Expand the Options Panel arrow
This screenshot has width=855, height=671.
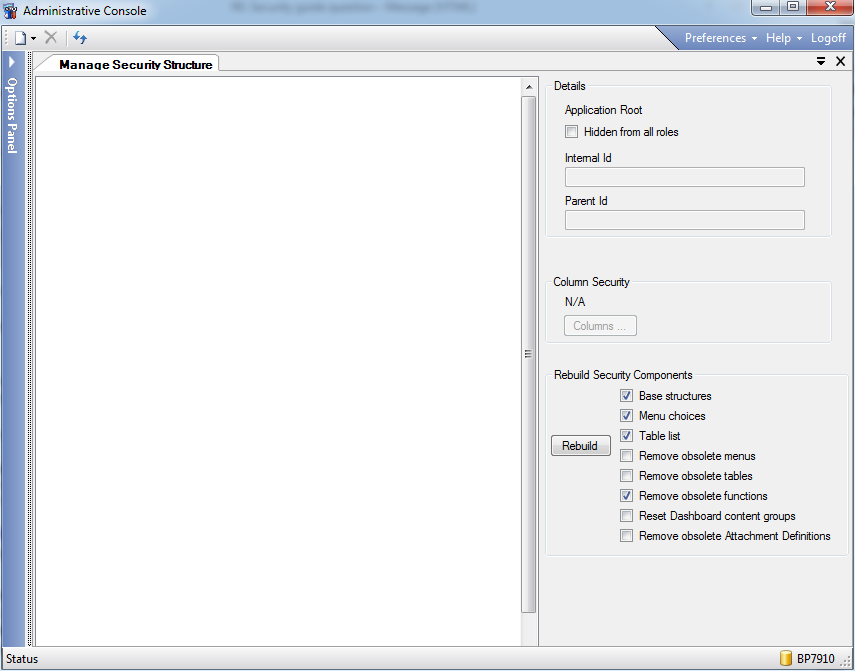point(11,62)
